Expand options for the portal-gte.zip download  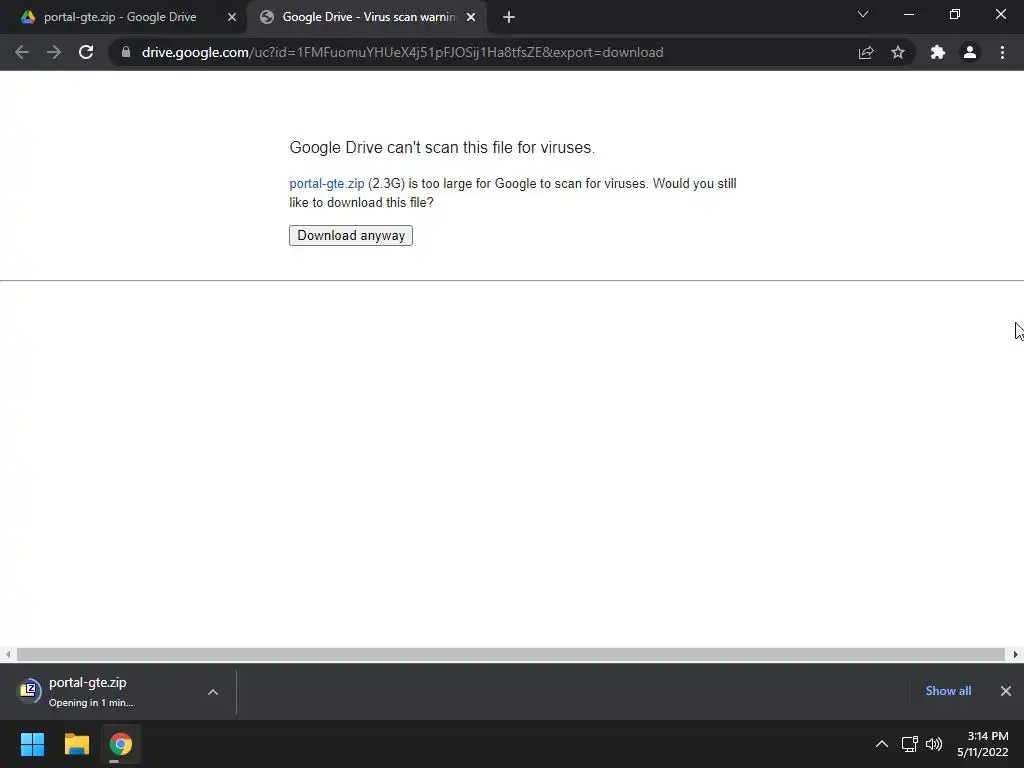(212, 692)
